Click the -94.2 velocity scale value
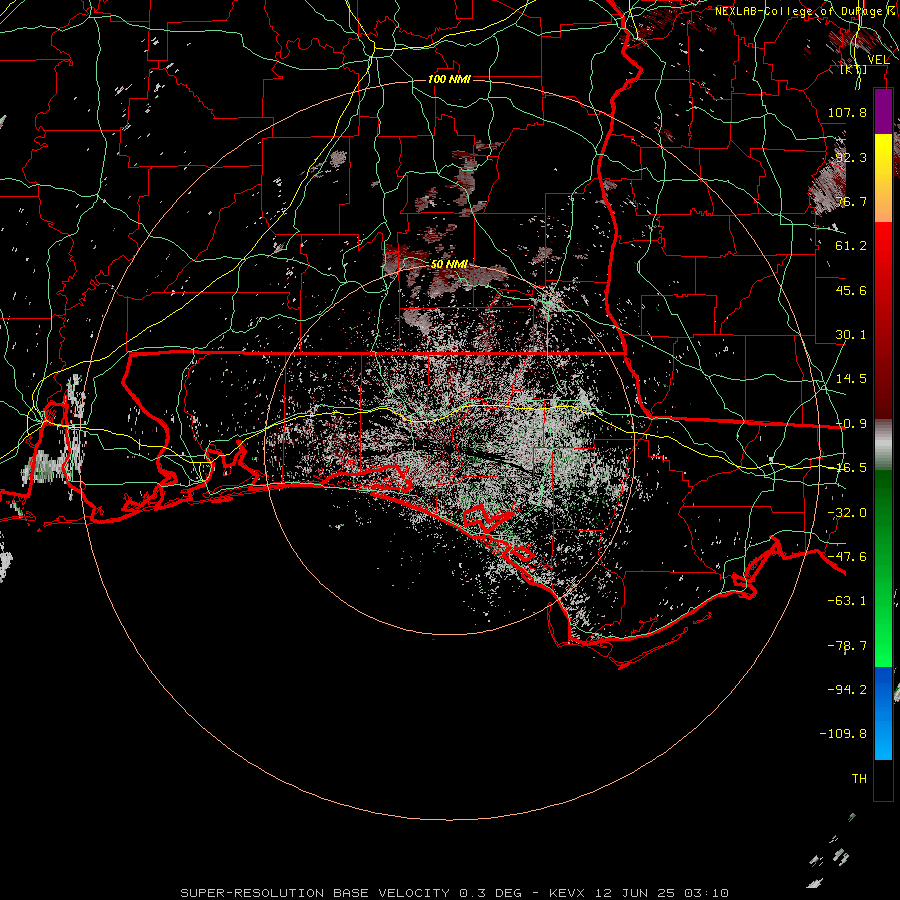The height and width of the screenshot is (900, 900). click(847, 689)
